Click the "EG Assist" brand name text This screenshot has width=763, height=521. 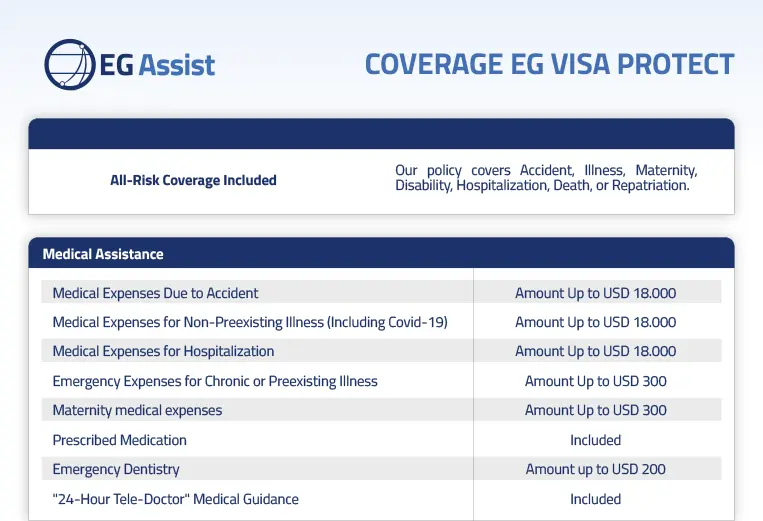(x=158, y=66)
